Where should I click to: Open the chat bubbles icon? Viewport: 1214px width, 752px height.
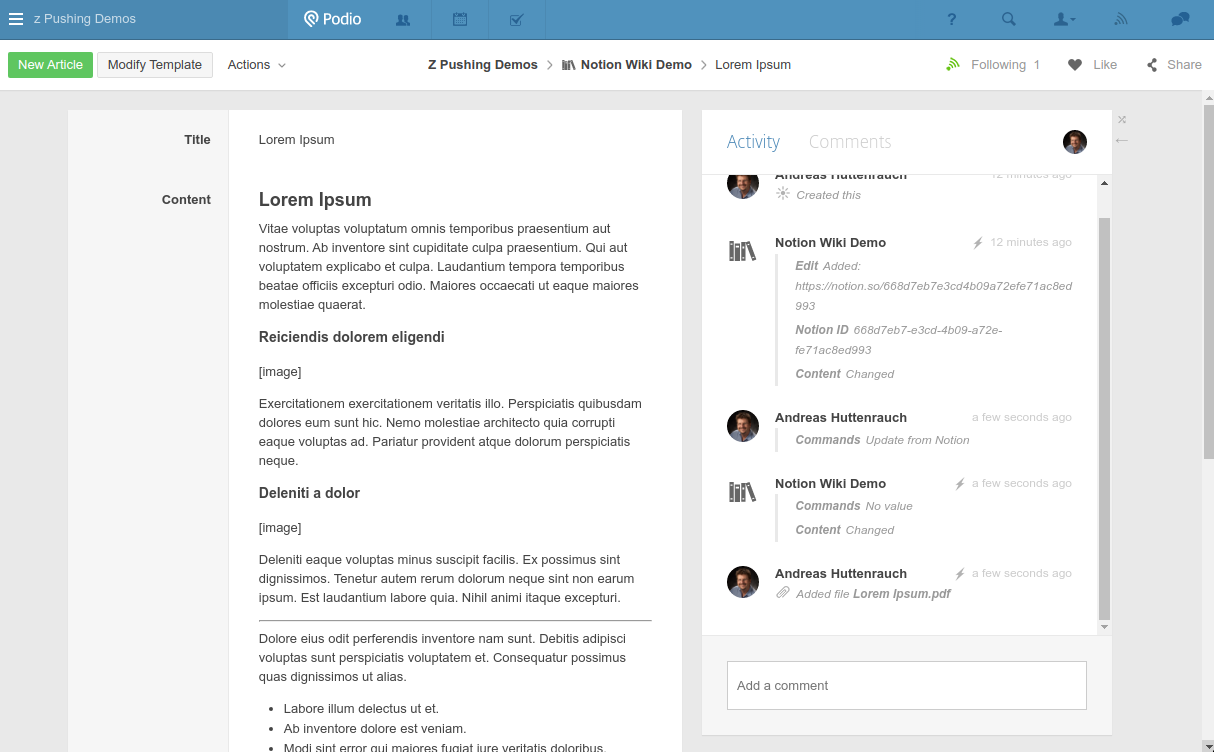(x=1180, y=19)
